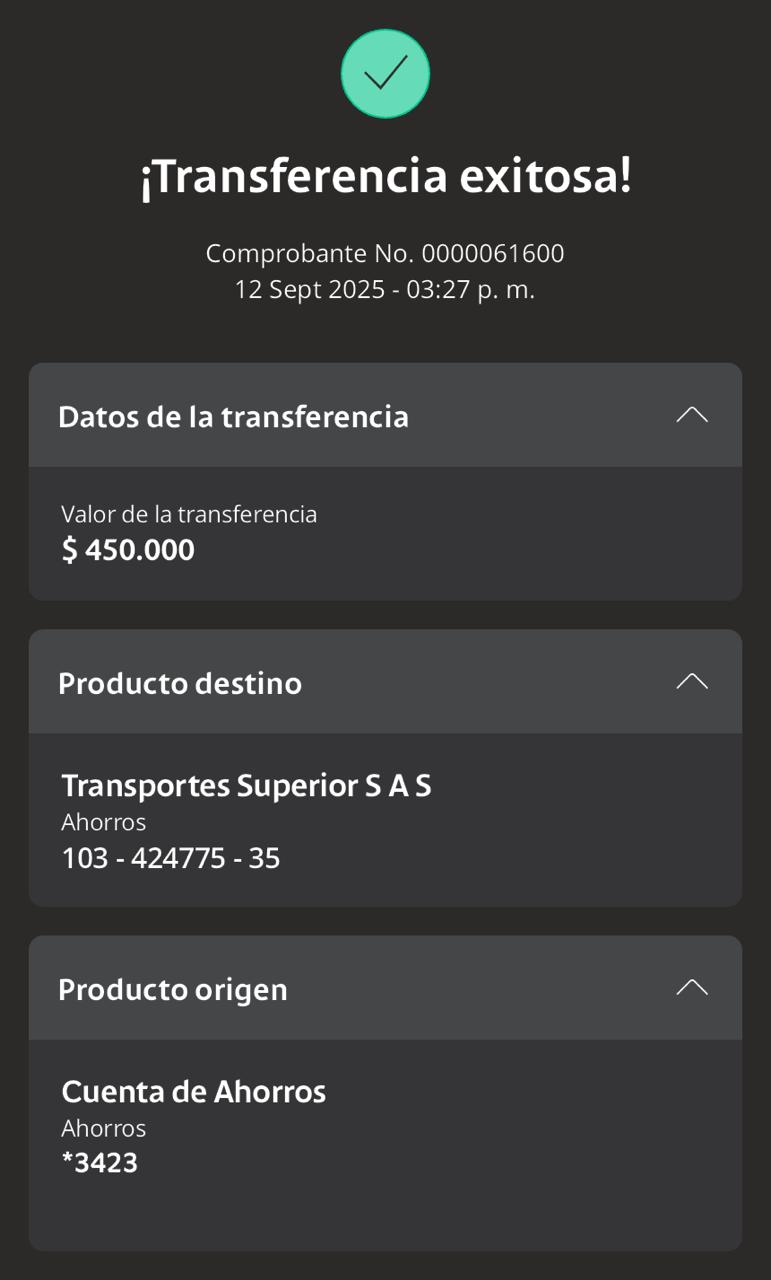Tap destination account number 103 - 424775 - 35
771x1280 pixels.
point(171,858)
